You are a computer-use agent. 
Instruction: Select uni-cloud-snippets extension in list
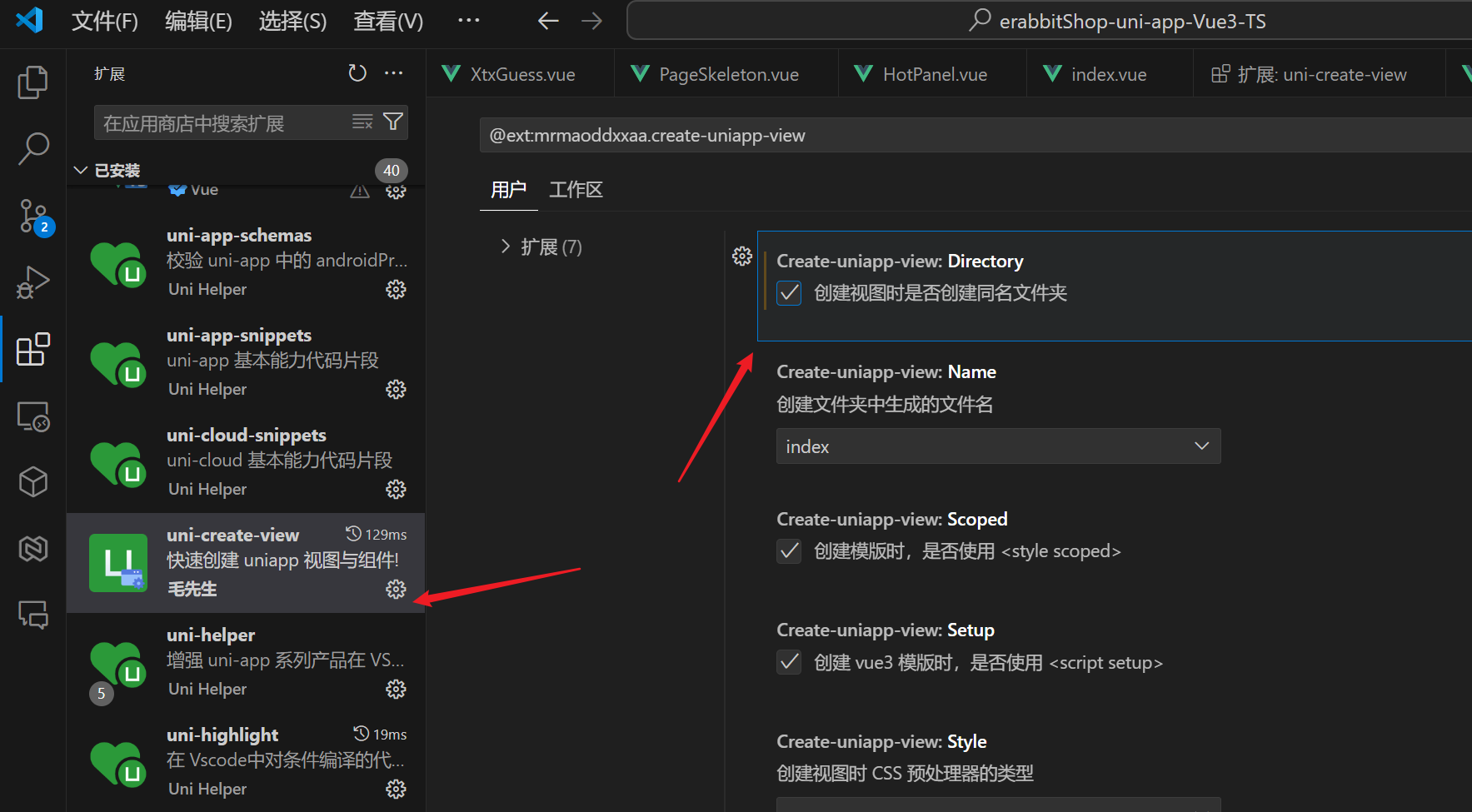(246, 462)
